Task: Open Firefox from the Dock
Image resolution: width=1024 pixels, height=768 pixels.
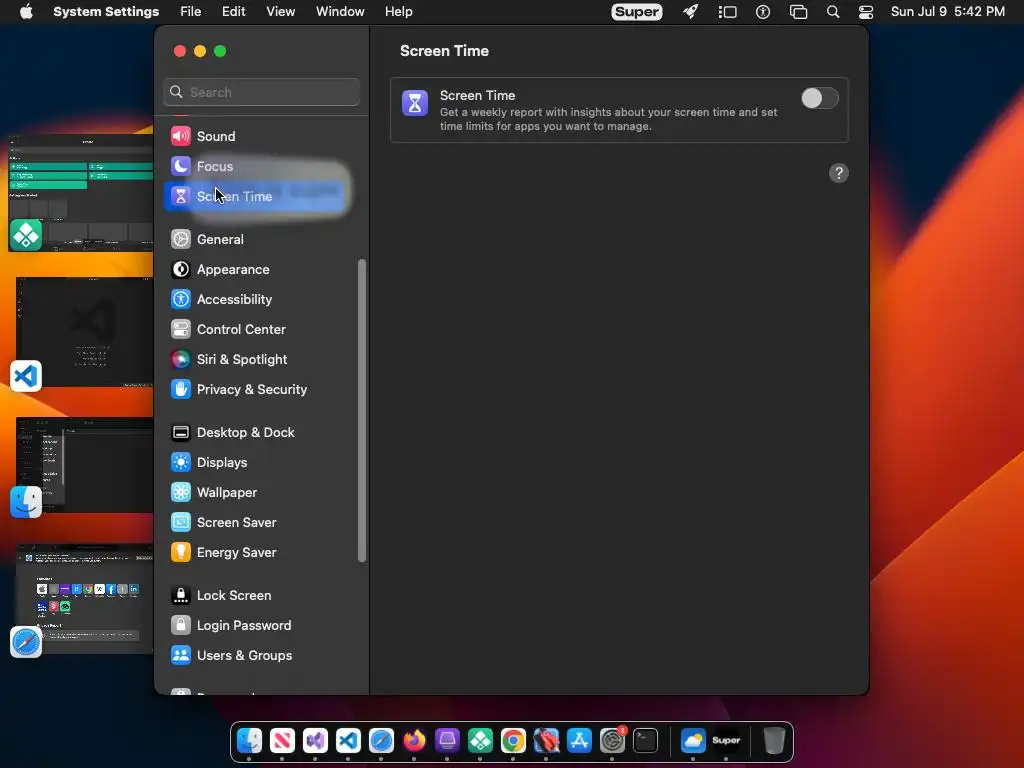Action: coord(414,741)
